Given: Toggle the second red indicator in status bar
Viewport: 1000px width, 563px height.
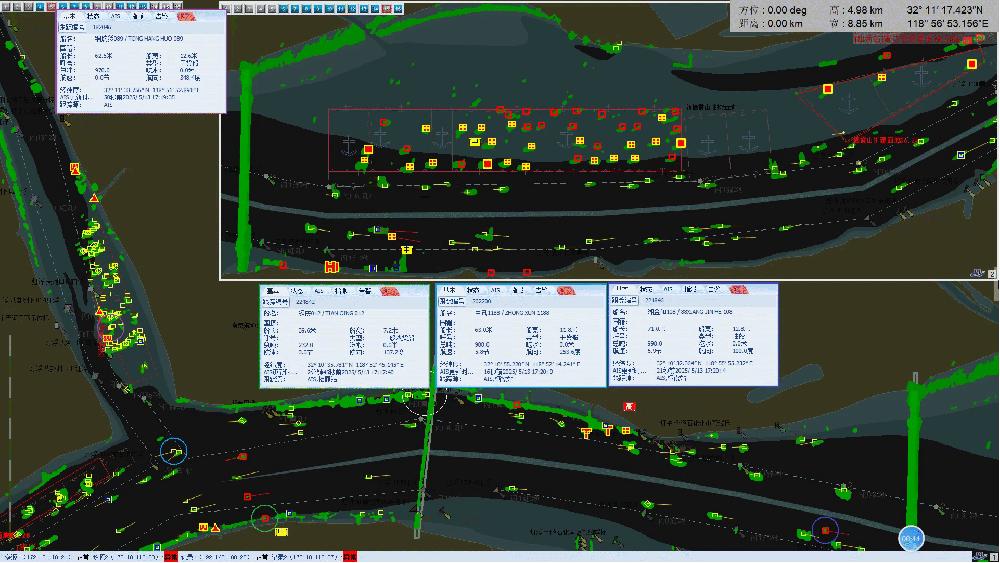Looking at the screenshot, I should (348, 557).
